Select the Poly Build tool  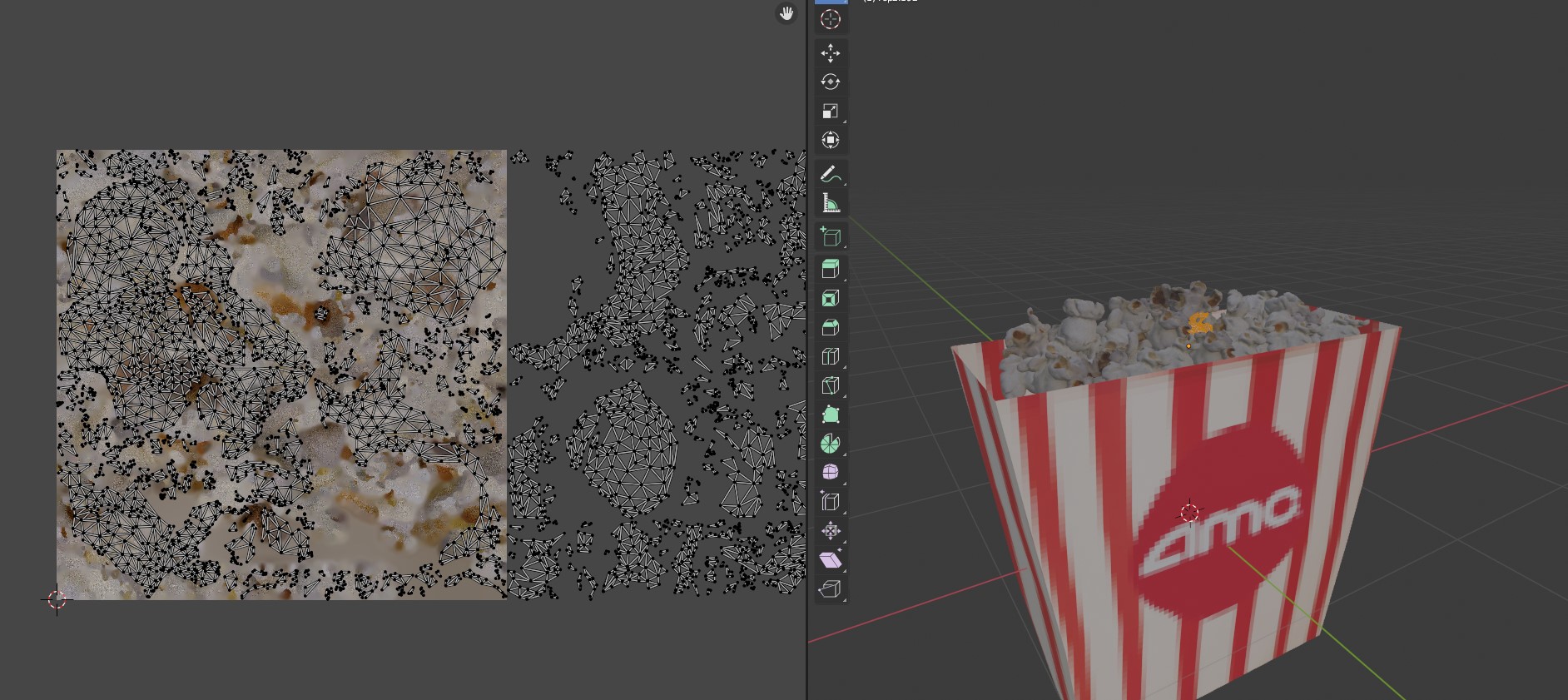coord(830,415)
